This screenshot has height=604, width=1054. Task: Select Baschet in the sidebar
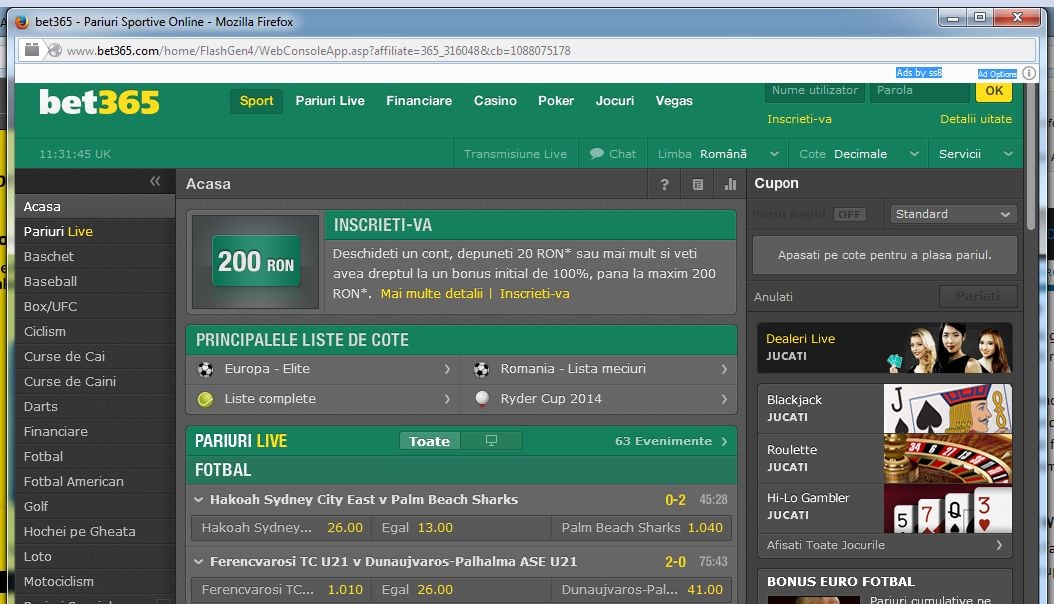(x=95, y=257)
